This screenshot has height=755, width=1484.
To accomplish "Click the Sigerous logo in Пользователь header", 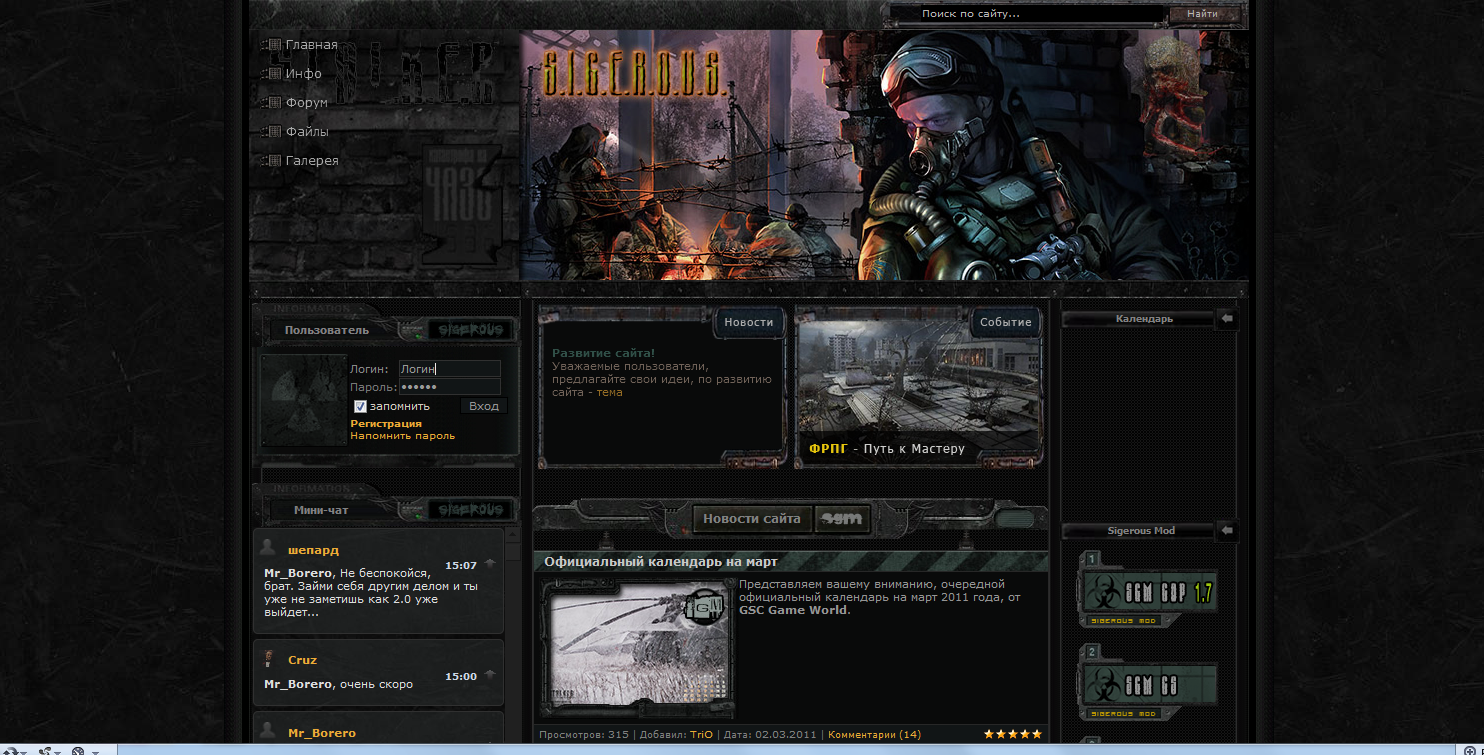I will [x=471, y=330].
